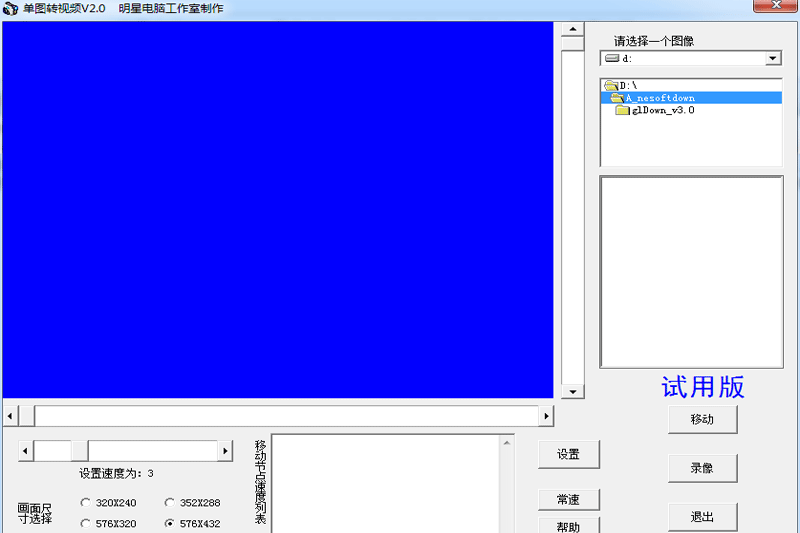Click the blue image preview area

coord(278,210)
